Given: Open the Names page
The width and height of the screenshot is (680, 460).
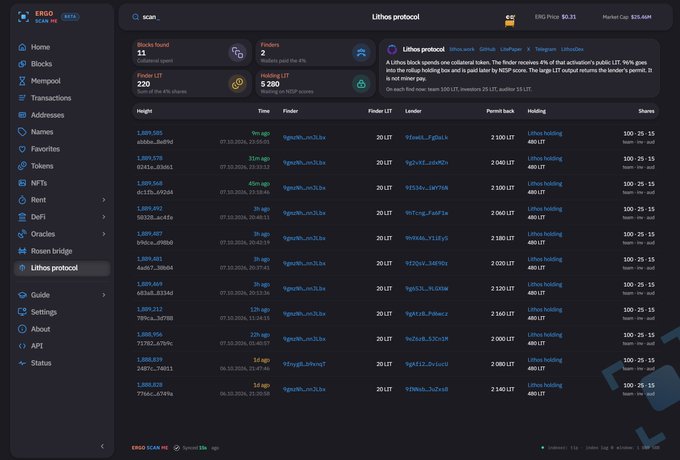Looking at the screenshot, I should (x=42, y=132).
